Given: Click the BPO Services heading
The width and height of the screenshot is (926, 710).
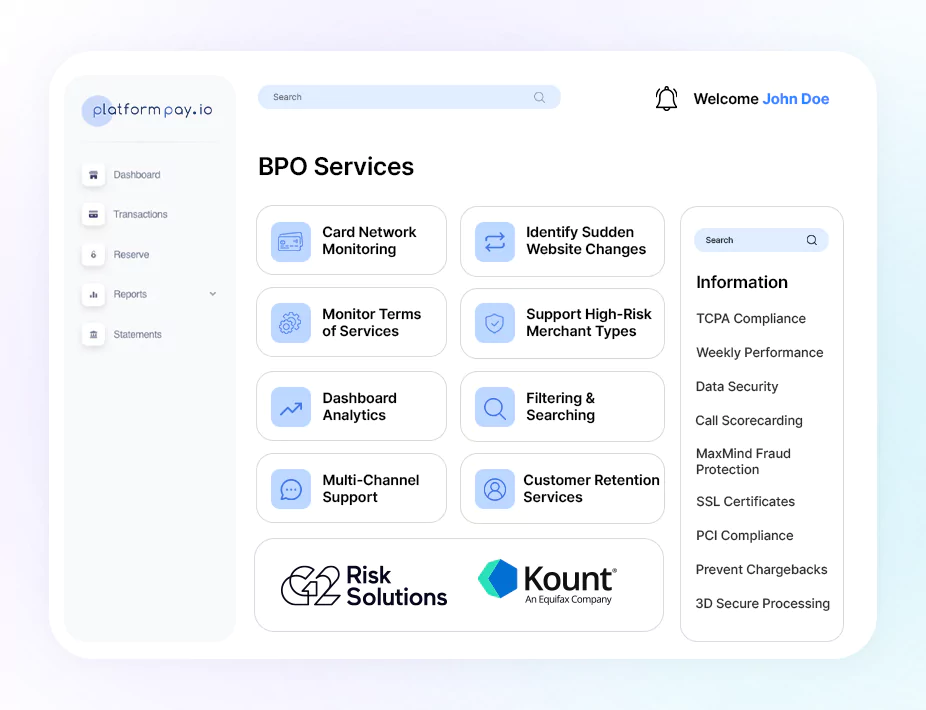Looking at the screenshot, I should pyautogui.click(x=336, y=167).
